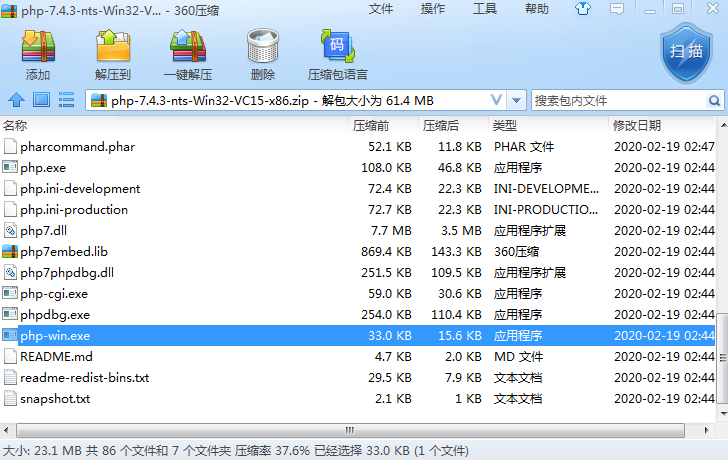This screenshot has height=460, width=728.
Task: Click the phpdbg.exe file icon
Action: (10, 314)
